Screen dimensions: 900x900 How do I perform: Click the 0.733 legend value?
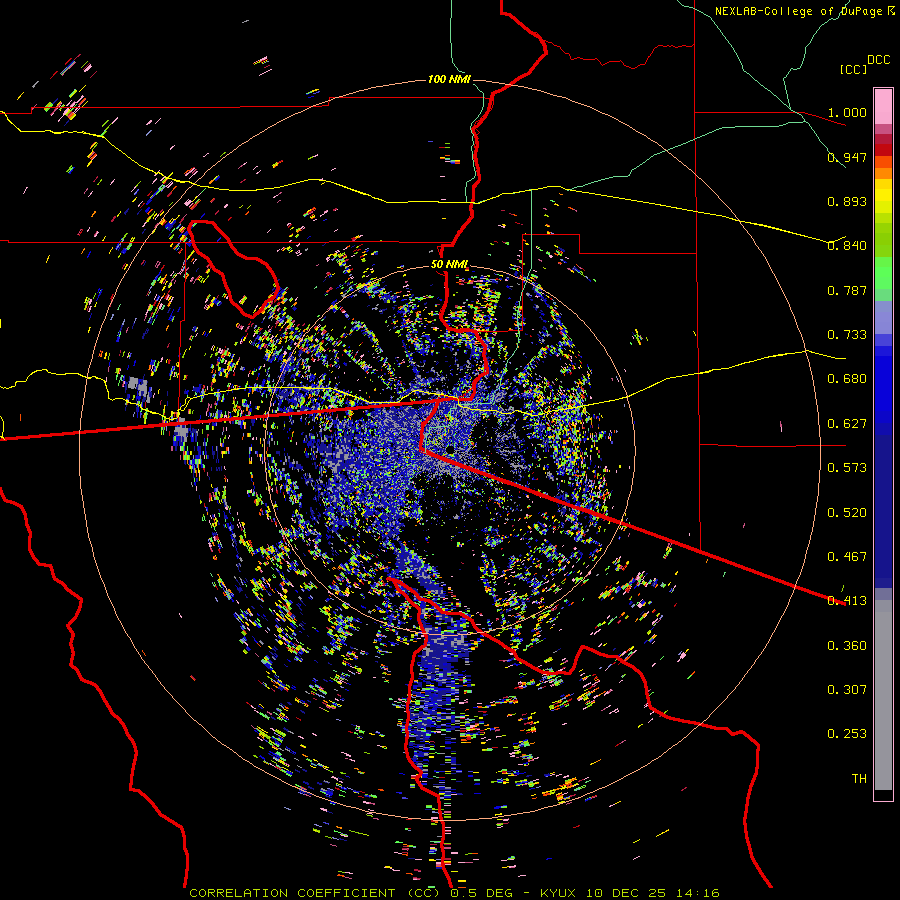pyautogui.click(x=847, y=335)
